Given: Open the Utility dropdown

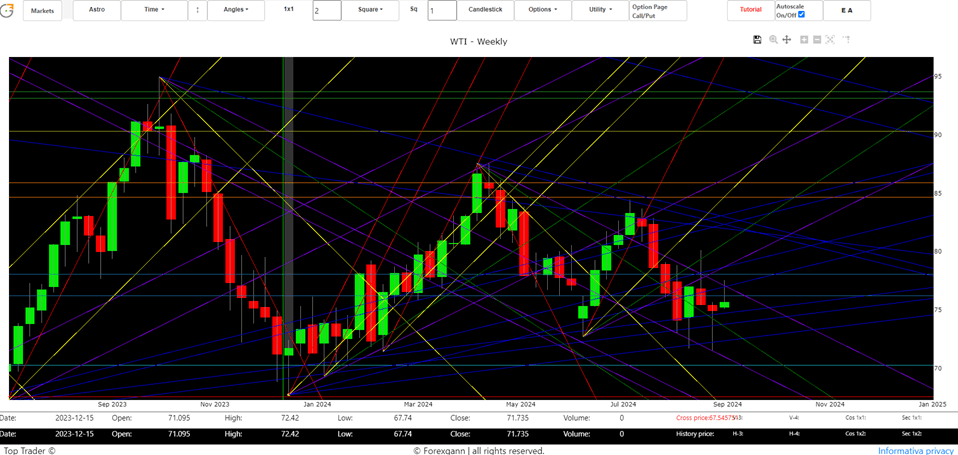Looking at the screenshot, I should (600, 10).
